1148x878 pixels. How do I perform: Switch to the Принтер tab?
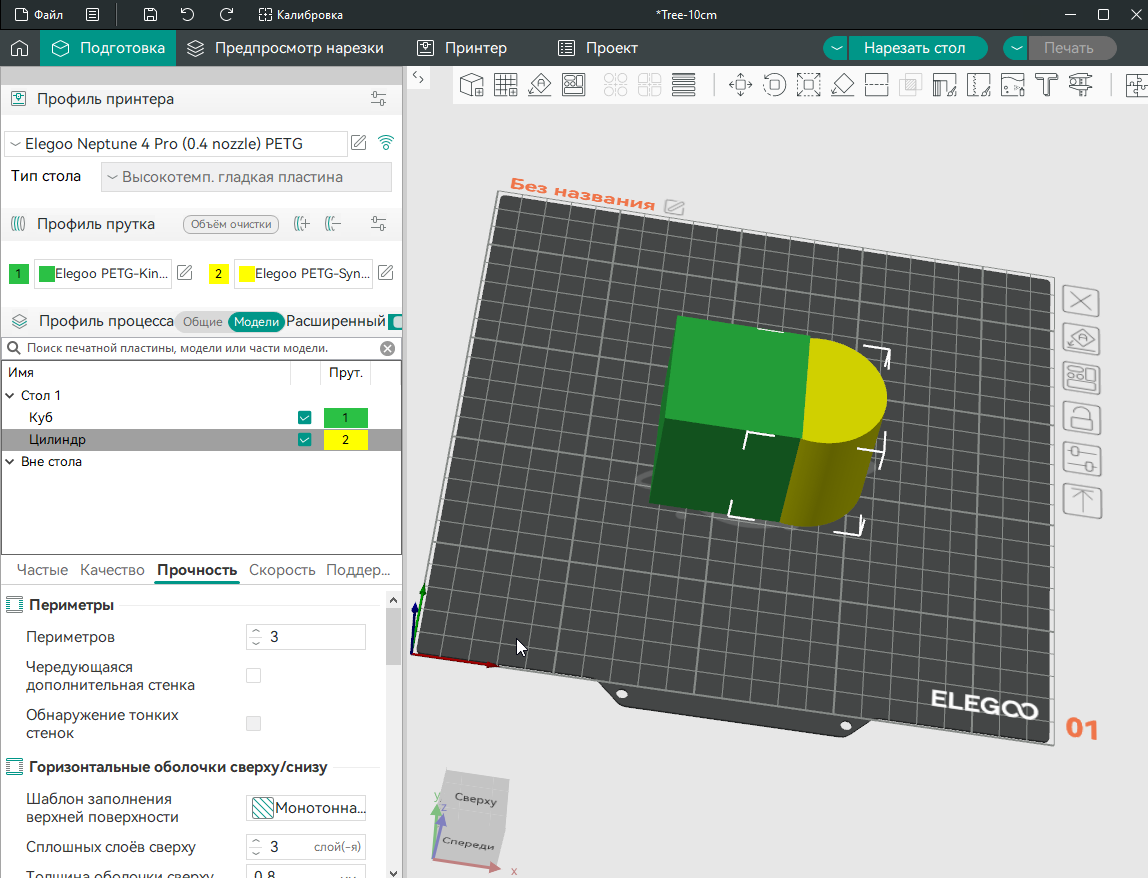tap(462, 48)
